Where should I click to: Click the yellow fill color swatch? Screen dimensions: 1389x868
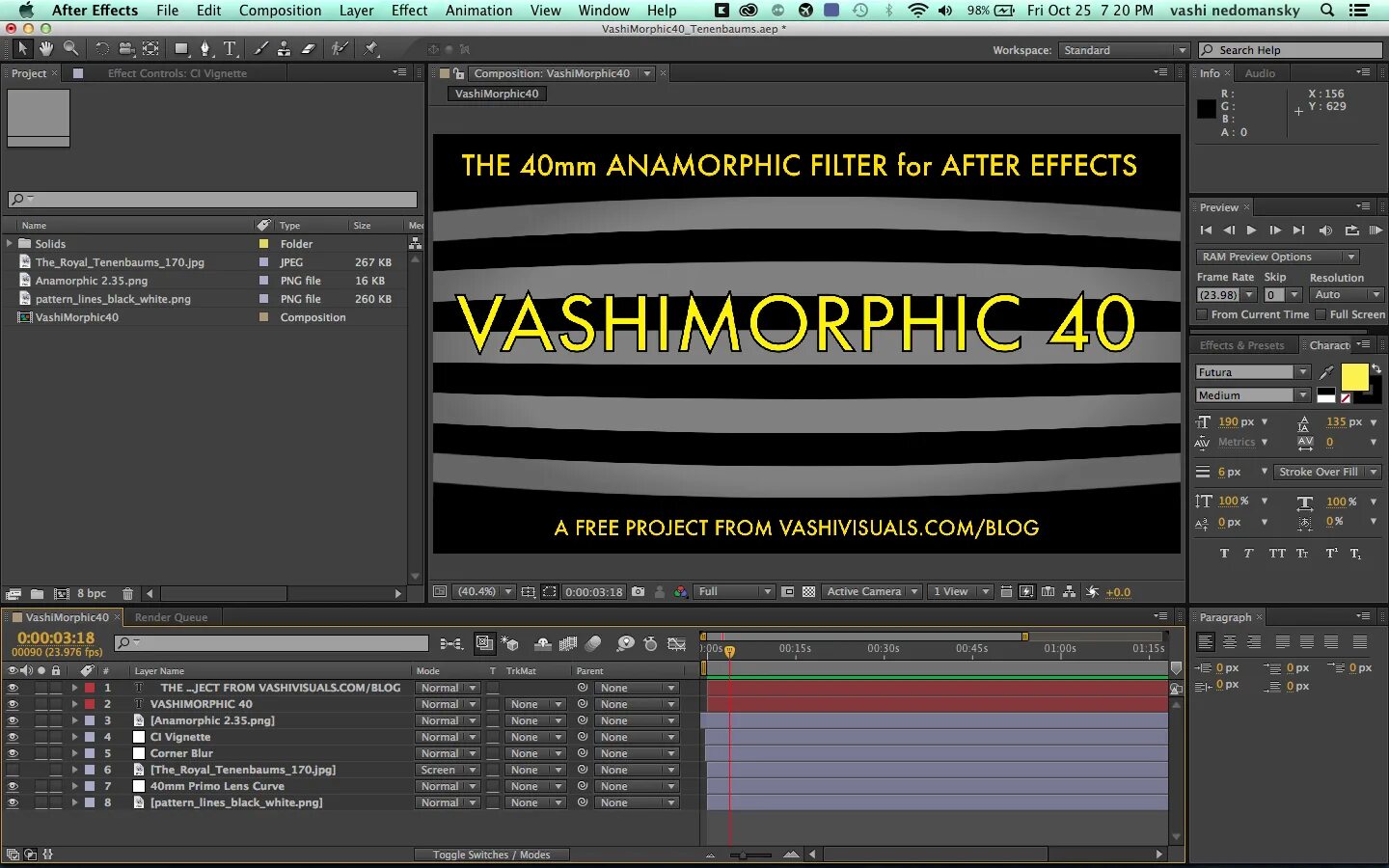pyautogui.click(x=1354, y=377)
